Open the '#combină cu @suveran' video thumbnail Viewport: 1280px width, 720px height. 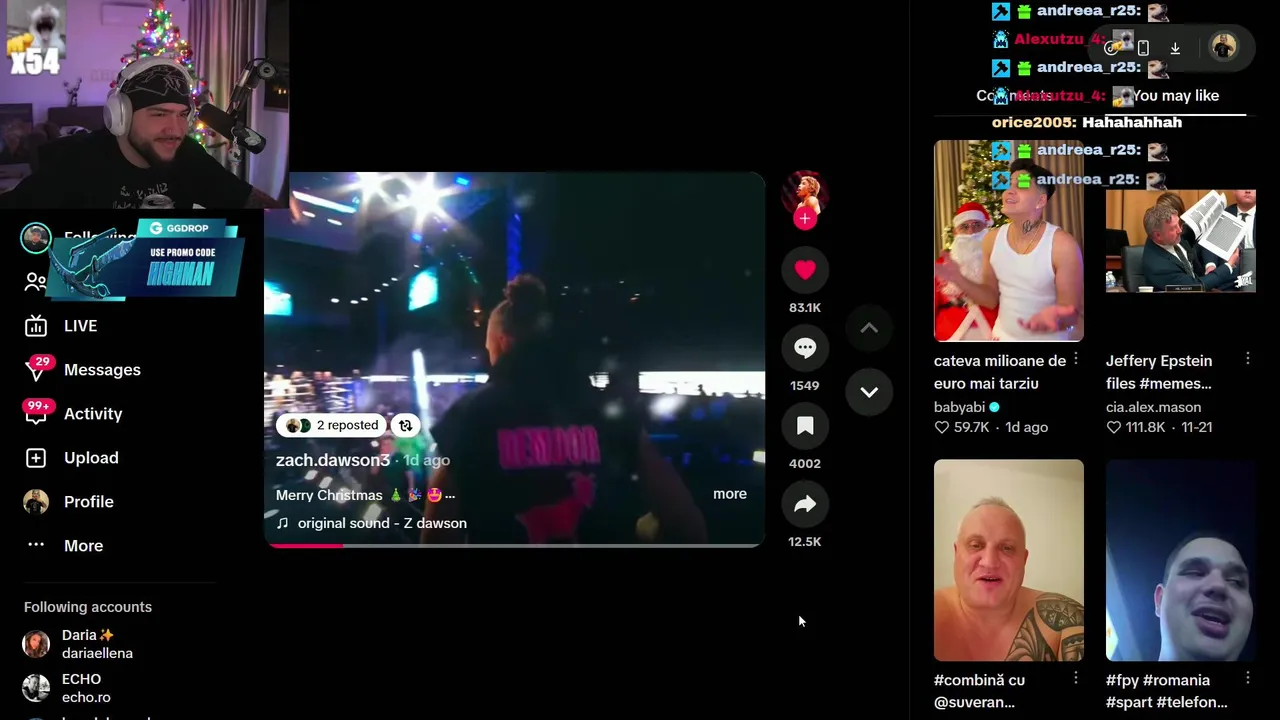[1008, 560]
